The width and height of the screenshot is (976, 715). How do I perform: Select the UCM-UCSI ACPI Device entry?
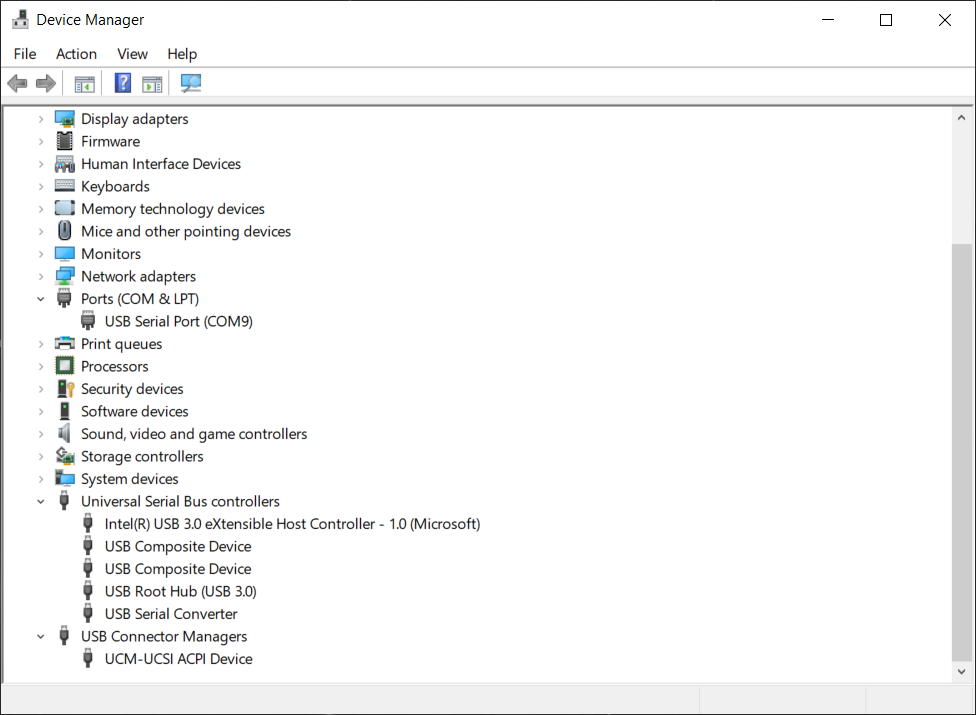[x=179, y=658]
